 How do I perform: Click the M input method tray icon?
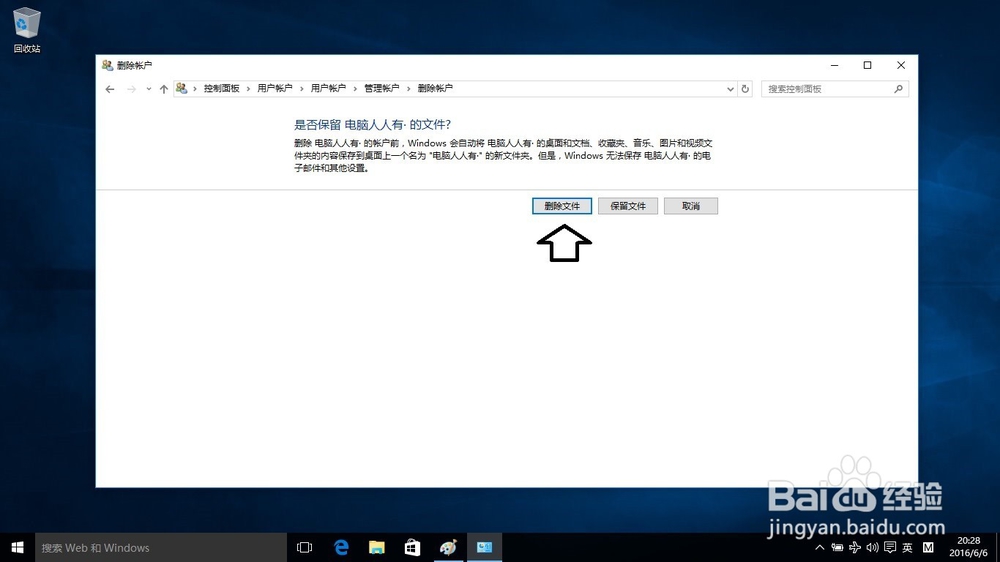click(928, 547)
